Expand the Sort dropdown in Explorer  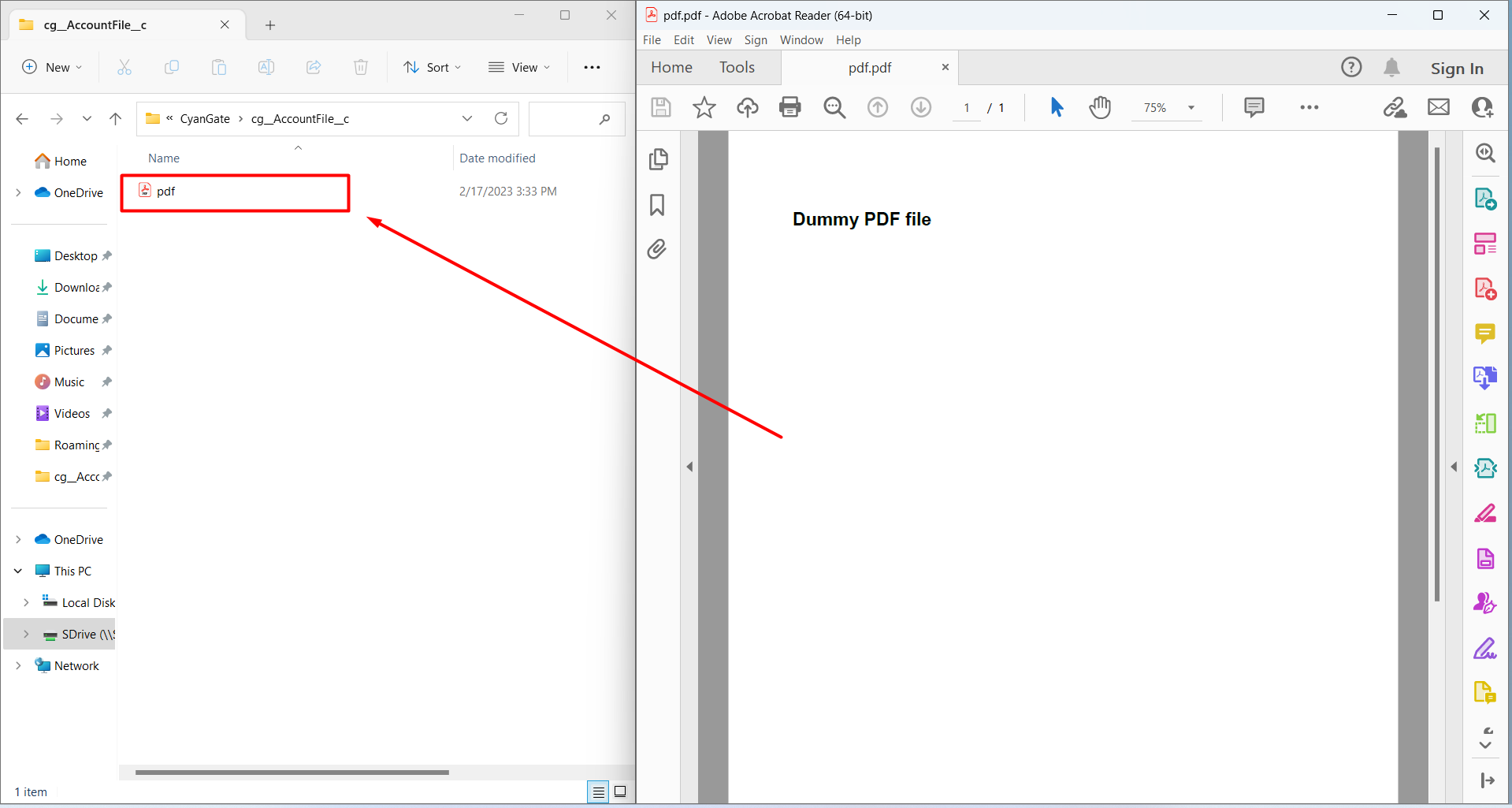(433, 68)
